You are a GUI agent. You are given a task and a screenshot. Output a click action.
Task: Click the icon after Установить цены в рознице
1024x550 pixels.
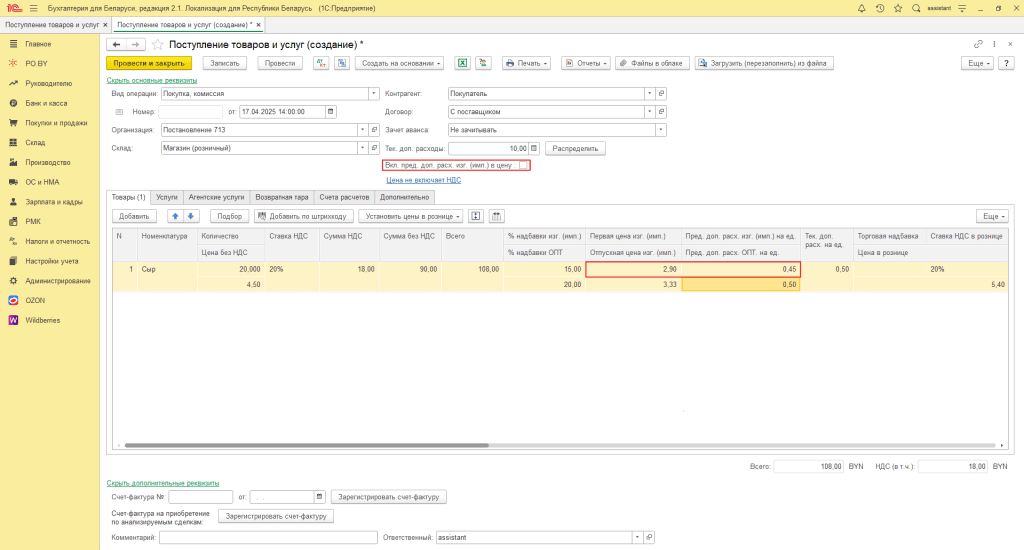point(475,216)
